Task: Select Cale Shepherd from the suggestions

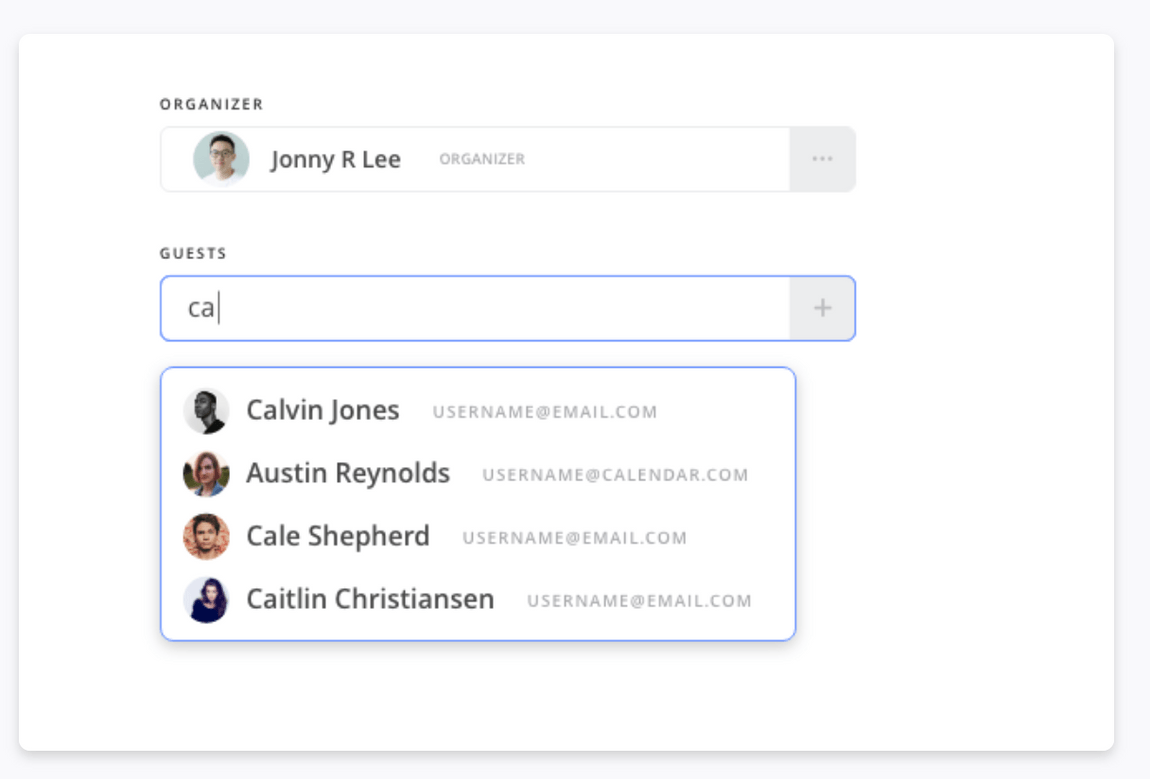Action: tap(339, 537)
